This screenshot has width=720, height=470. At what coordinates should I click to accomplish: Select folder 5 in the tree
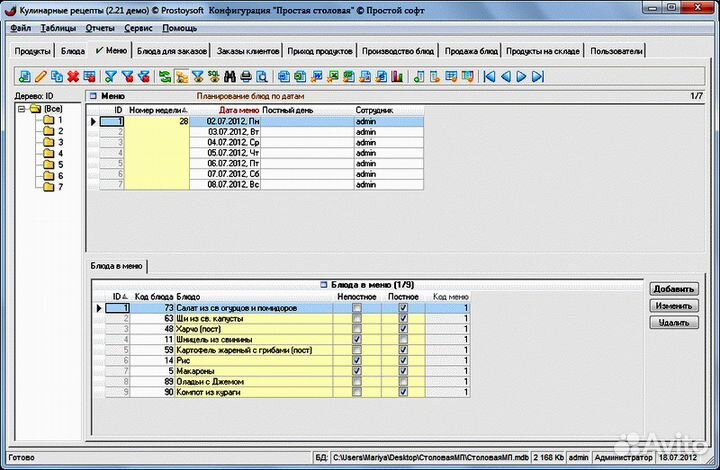[59, 164]
